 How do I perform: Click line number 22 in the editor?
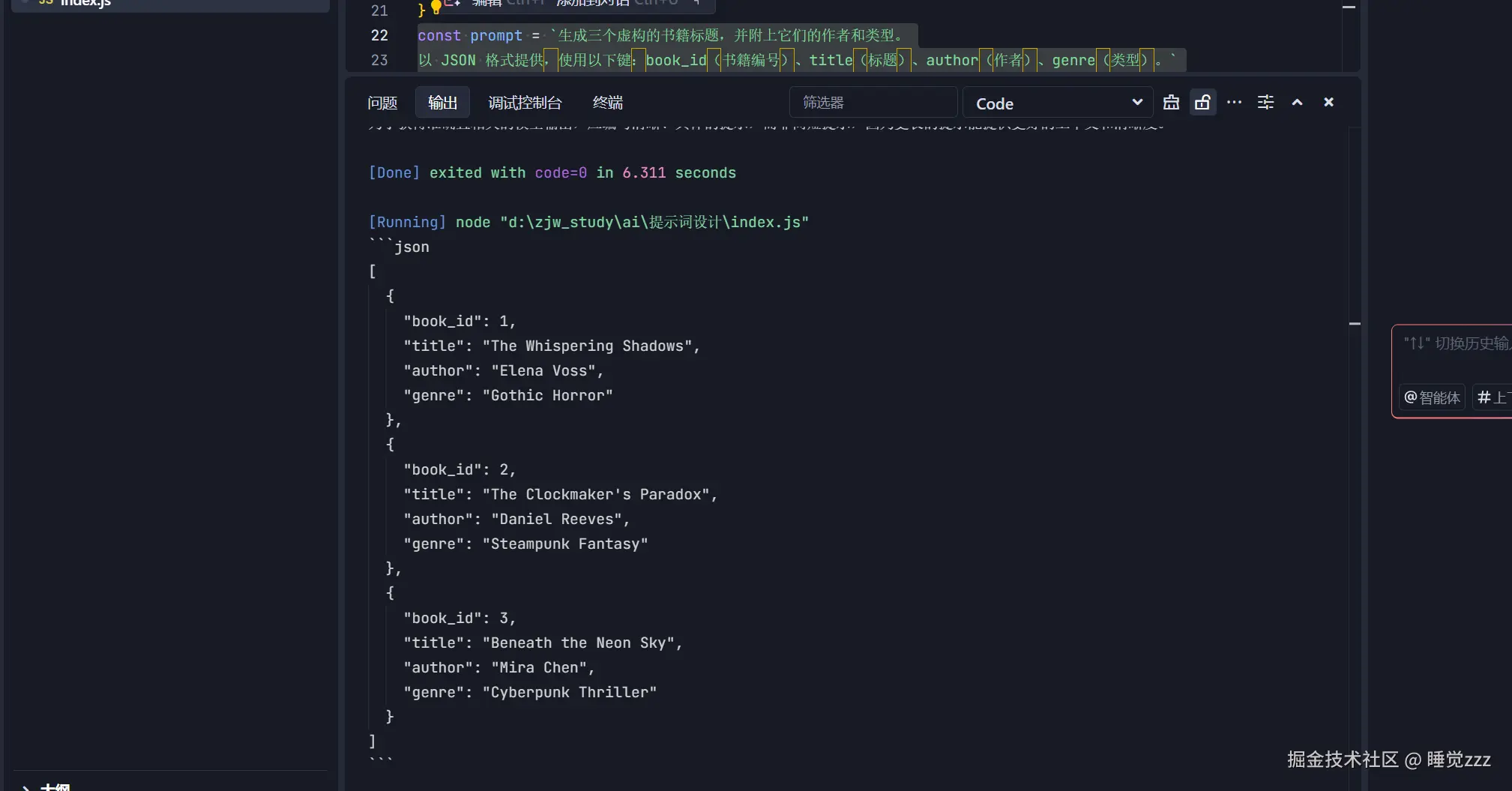pos(379,35)
